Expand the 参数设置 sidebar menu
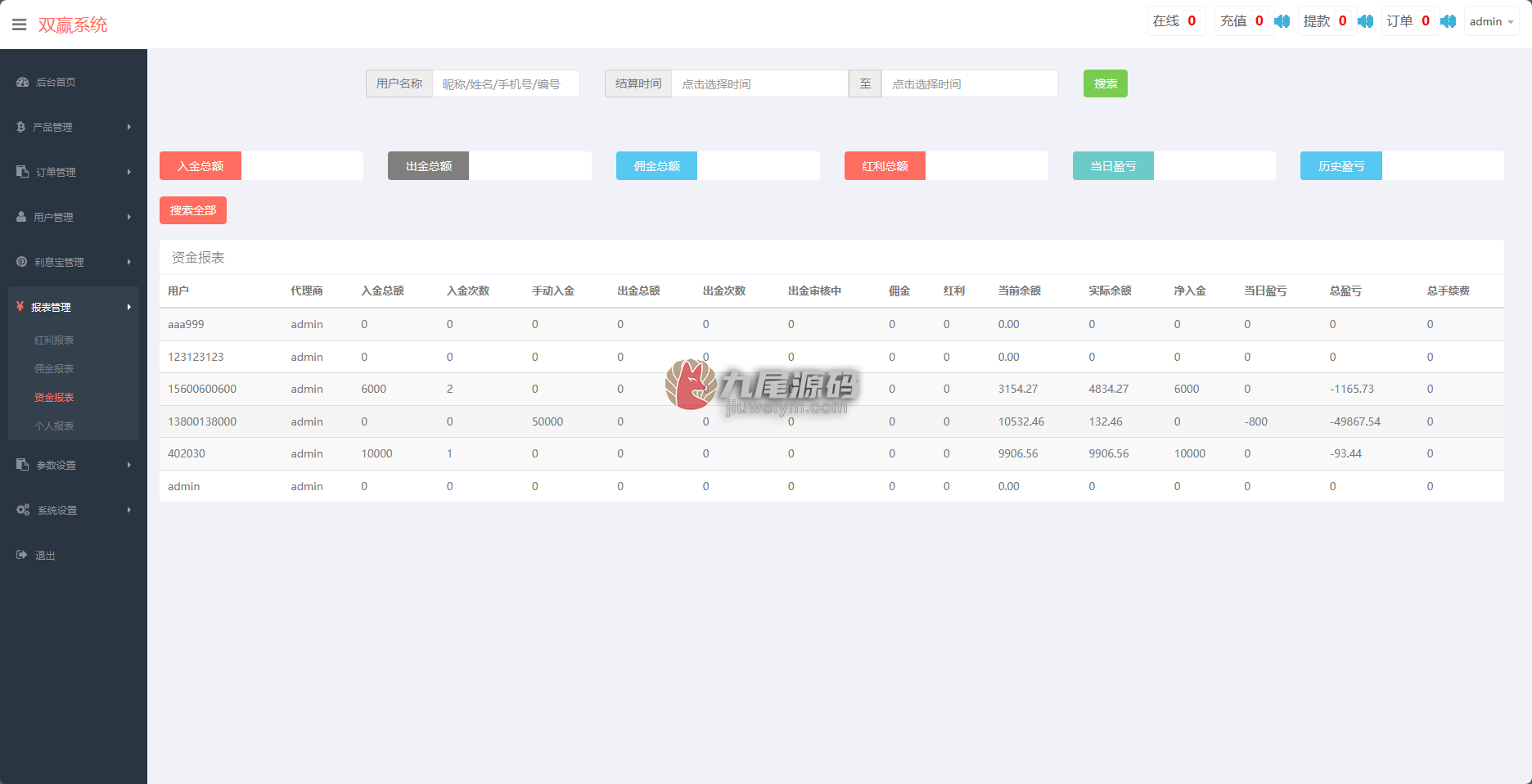Image resolution: width=1532 pixels, height=784 pixels. click(x=74, y=465)
